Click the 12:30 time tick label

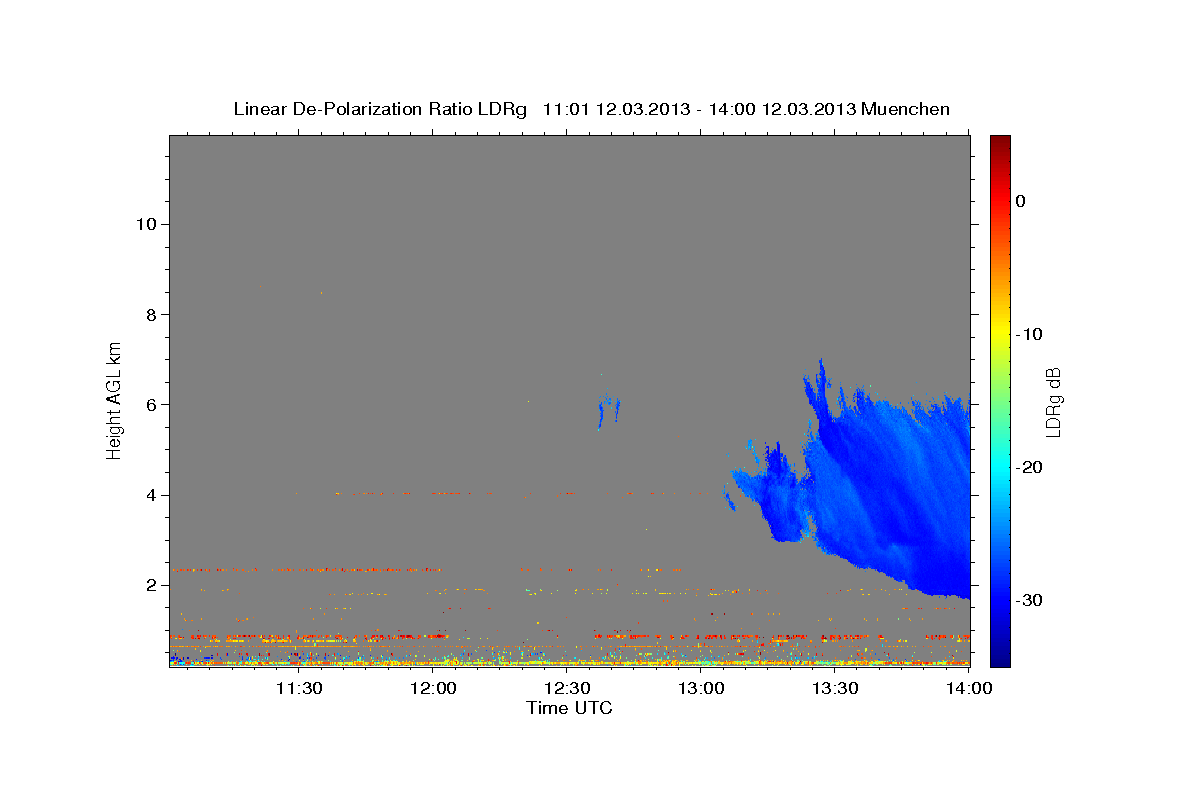tap(568, 688)
